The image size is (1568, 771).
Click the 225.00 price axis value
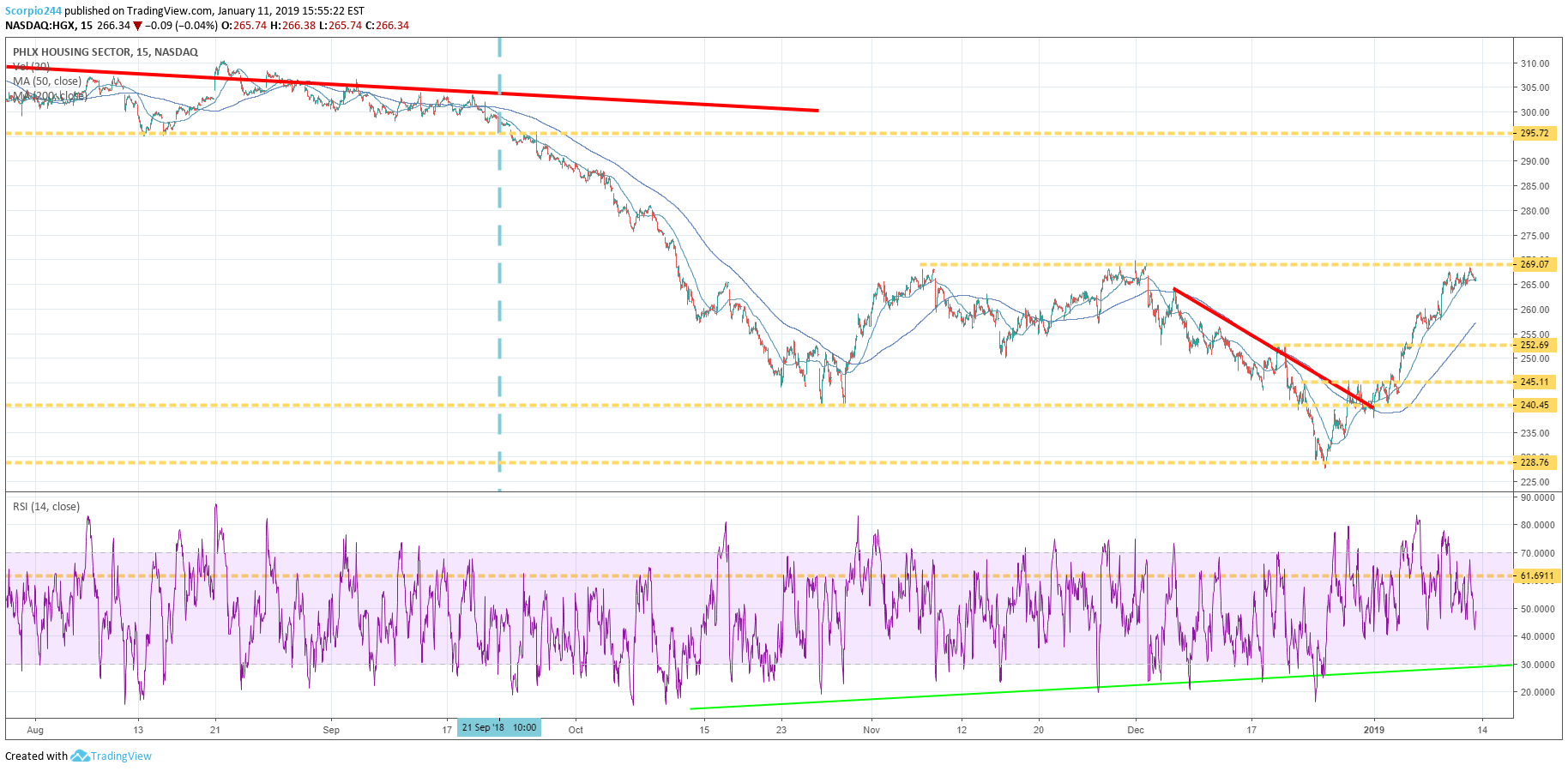coord(1535,482)
